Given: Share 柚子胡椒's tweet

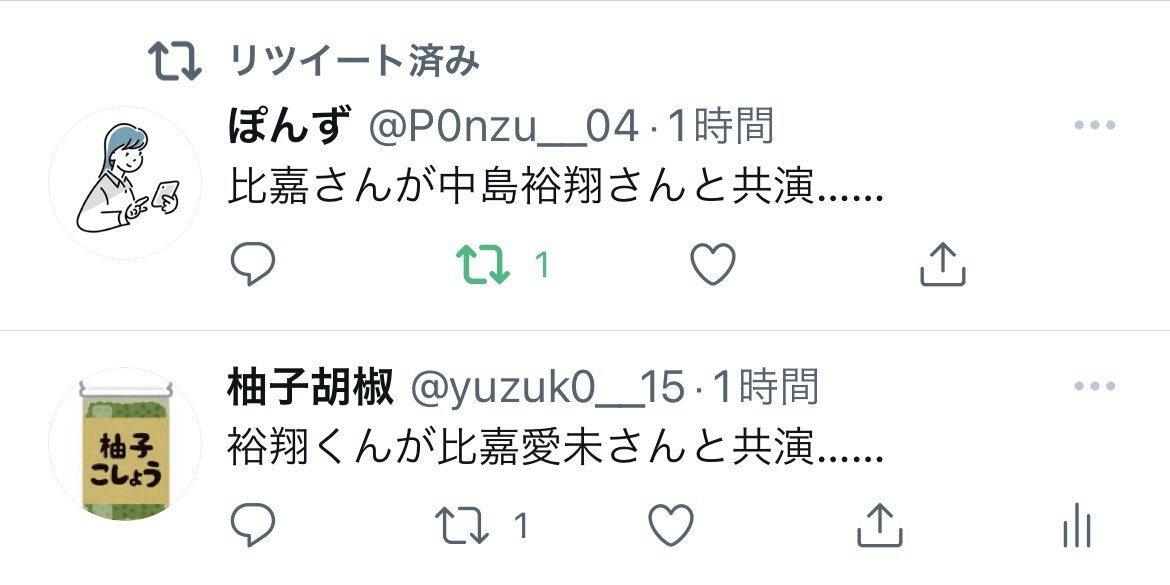Looking at the screenshot, I should 880,525.
